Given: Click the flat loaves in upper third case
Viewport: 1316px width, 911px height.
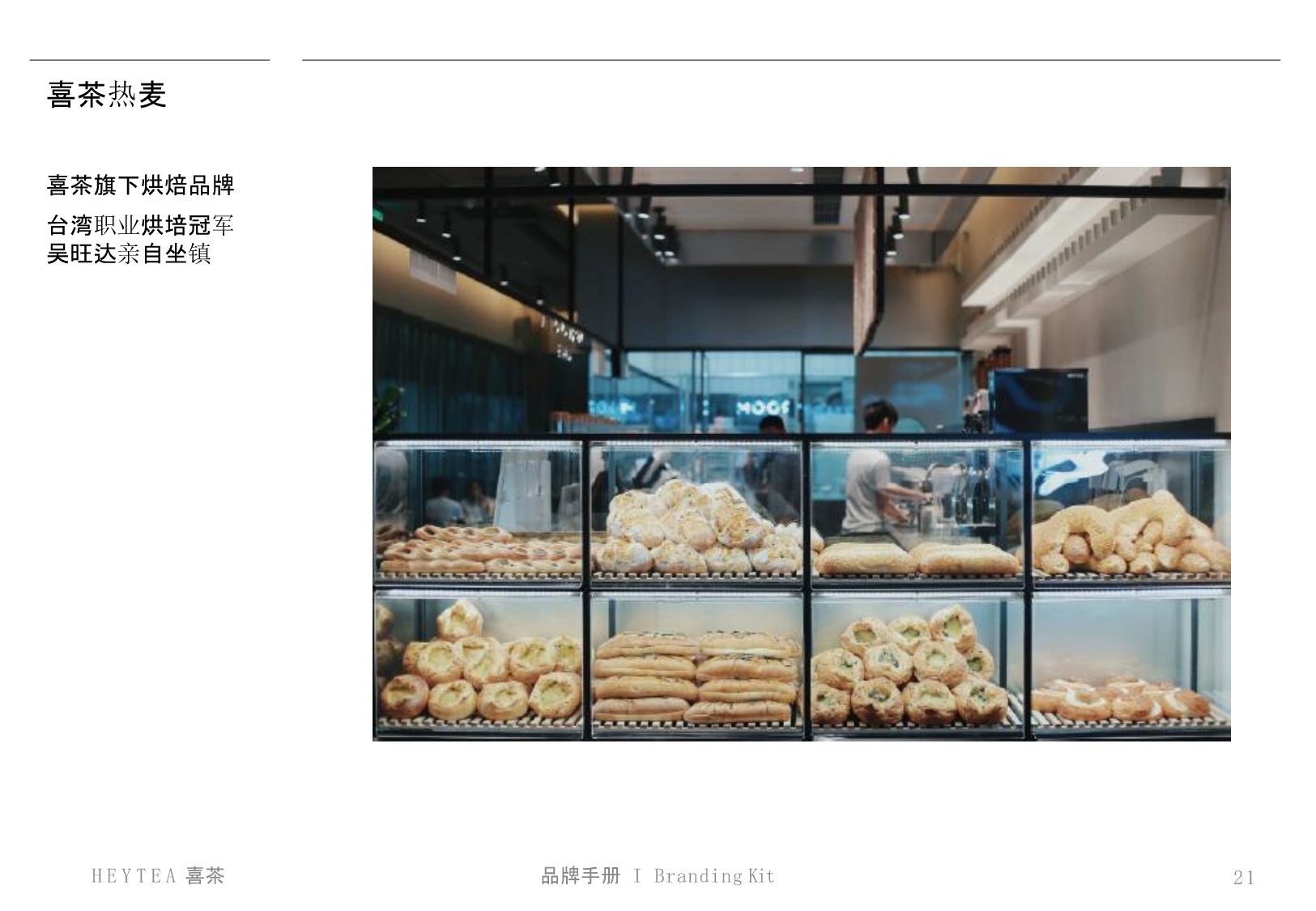Looking at the screenshot, I should [x=917, y=558].
